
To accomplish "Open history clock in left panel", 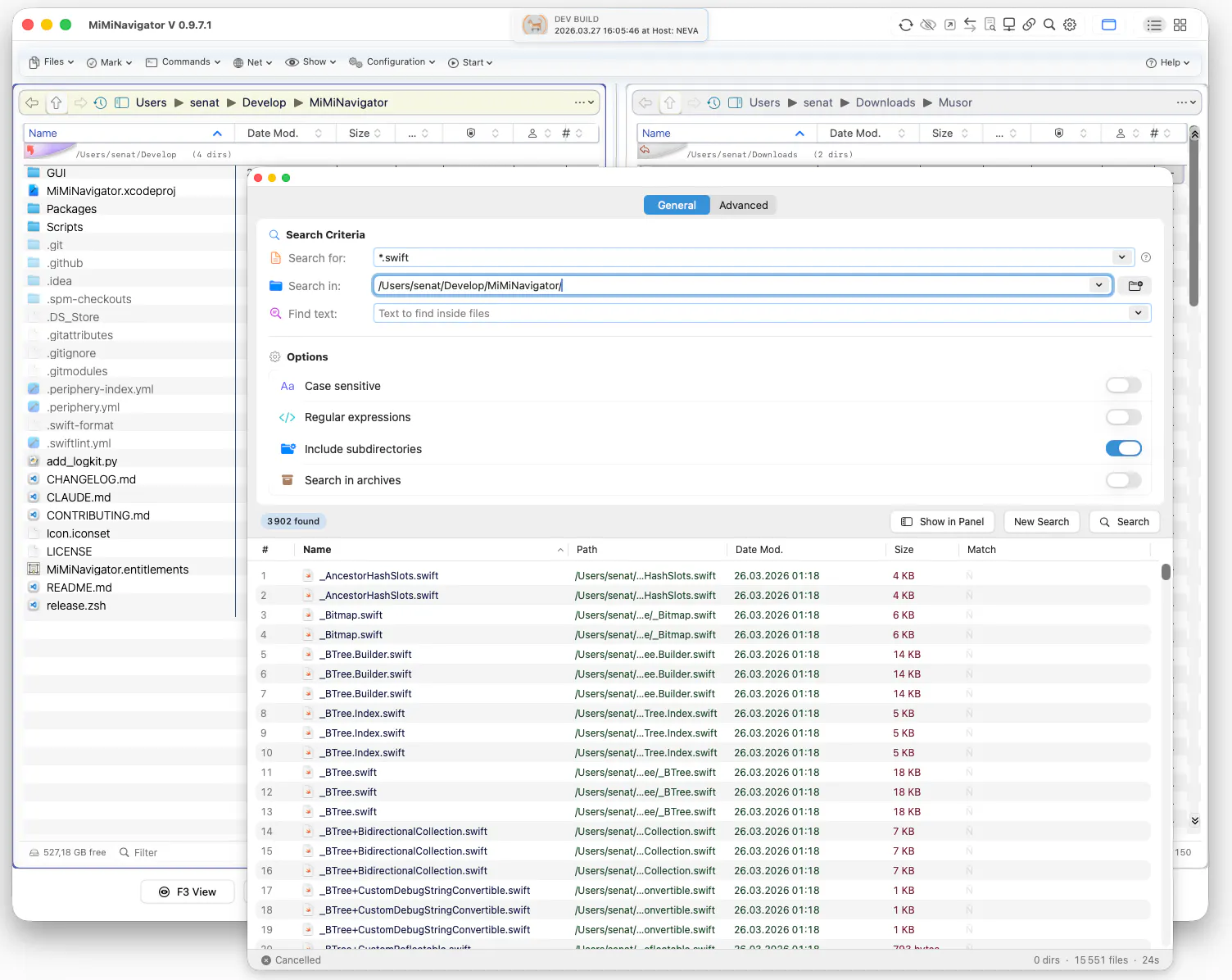I will point(100,102).
